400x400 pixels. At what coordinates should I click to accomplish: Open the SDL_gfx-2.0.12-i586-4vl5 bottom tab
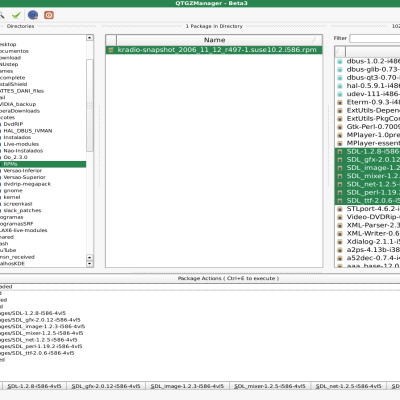pyautogui.click(x=106, y=386)
